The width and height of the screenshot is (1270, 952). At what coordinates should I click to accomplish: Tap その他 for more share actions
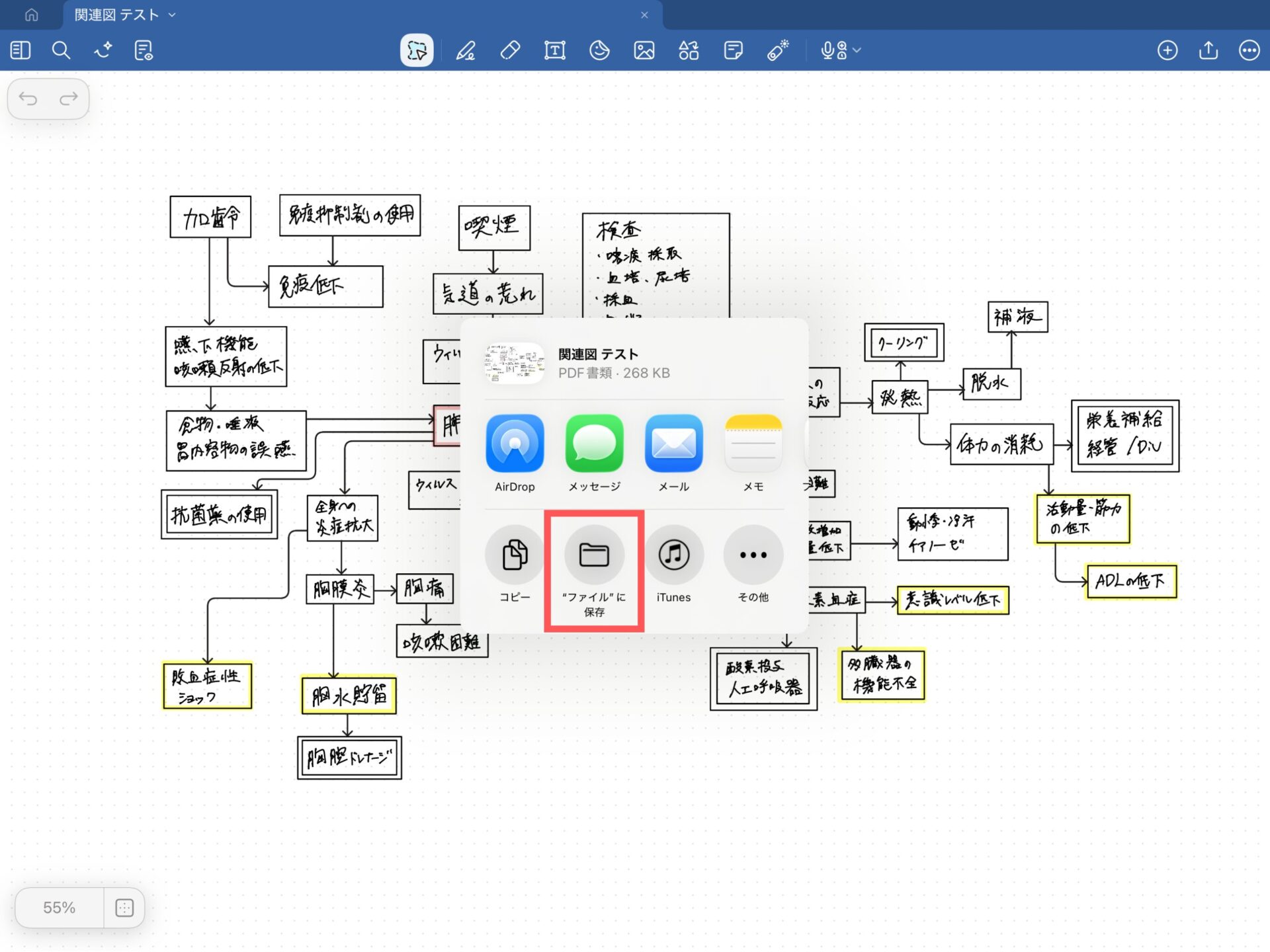click(x=753, y=555)
